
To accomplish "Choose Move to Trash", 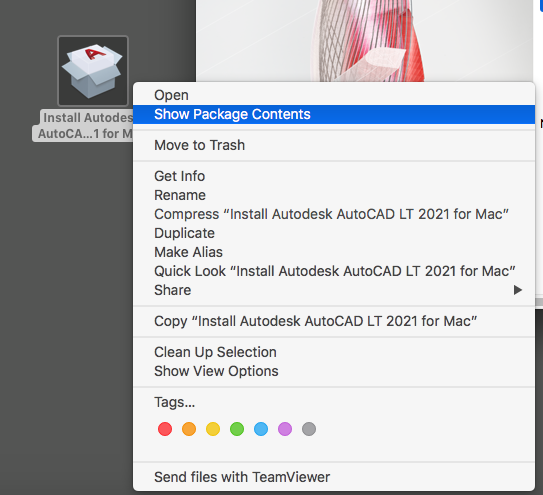I will (x=334, y=145).
